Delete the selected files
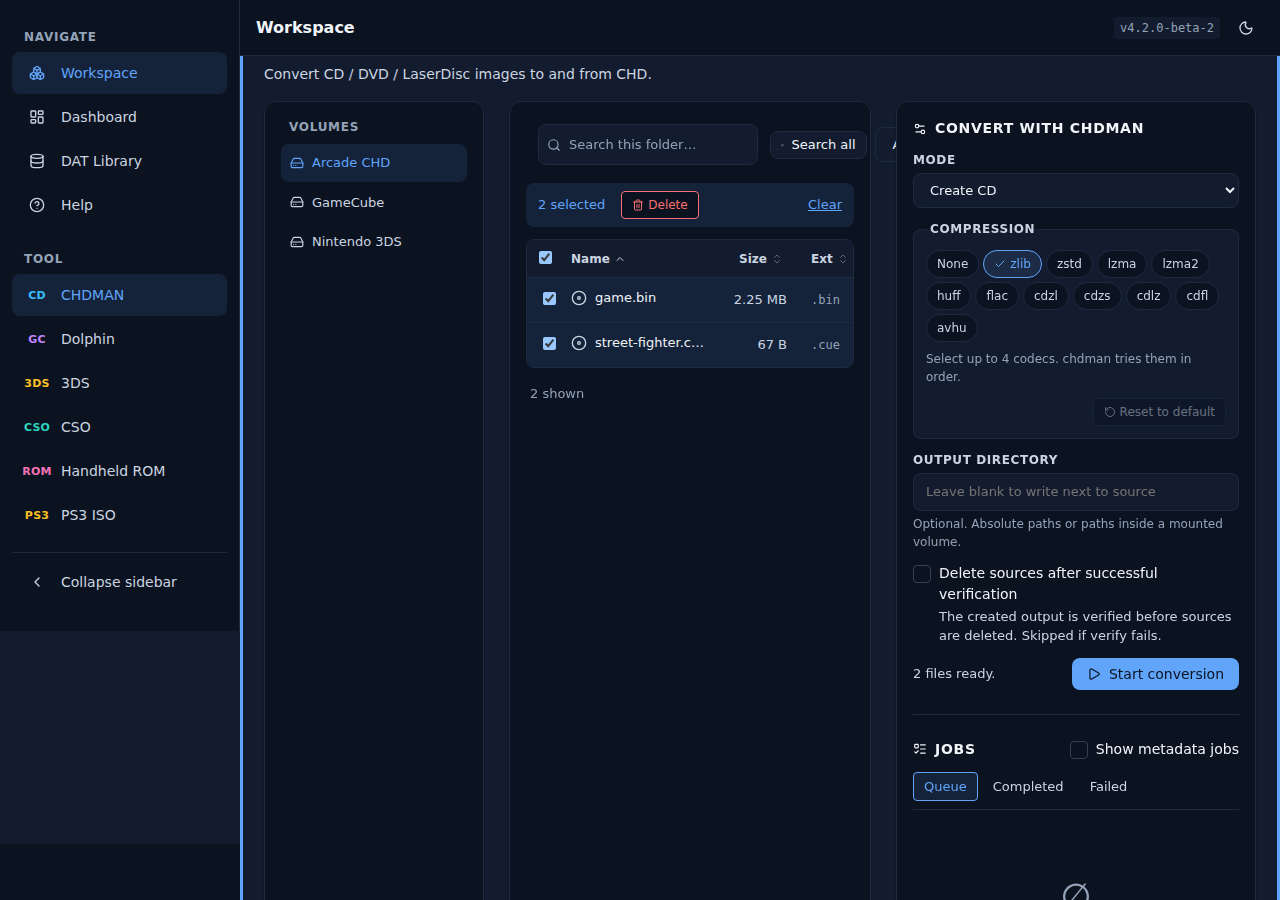The image size is (1280, 900). point(660,205)
